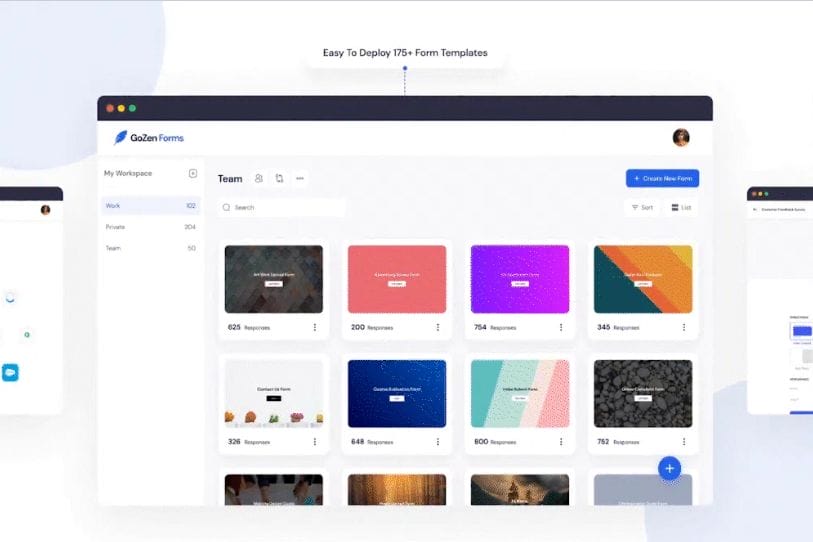
Task: Select the Private workspace folder
Action: tap(150, 227)
